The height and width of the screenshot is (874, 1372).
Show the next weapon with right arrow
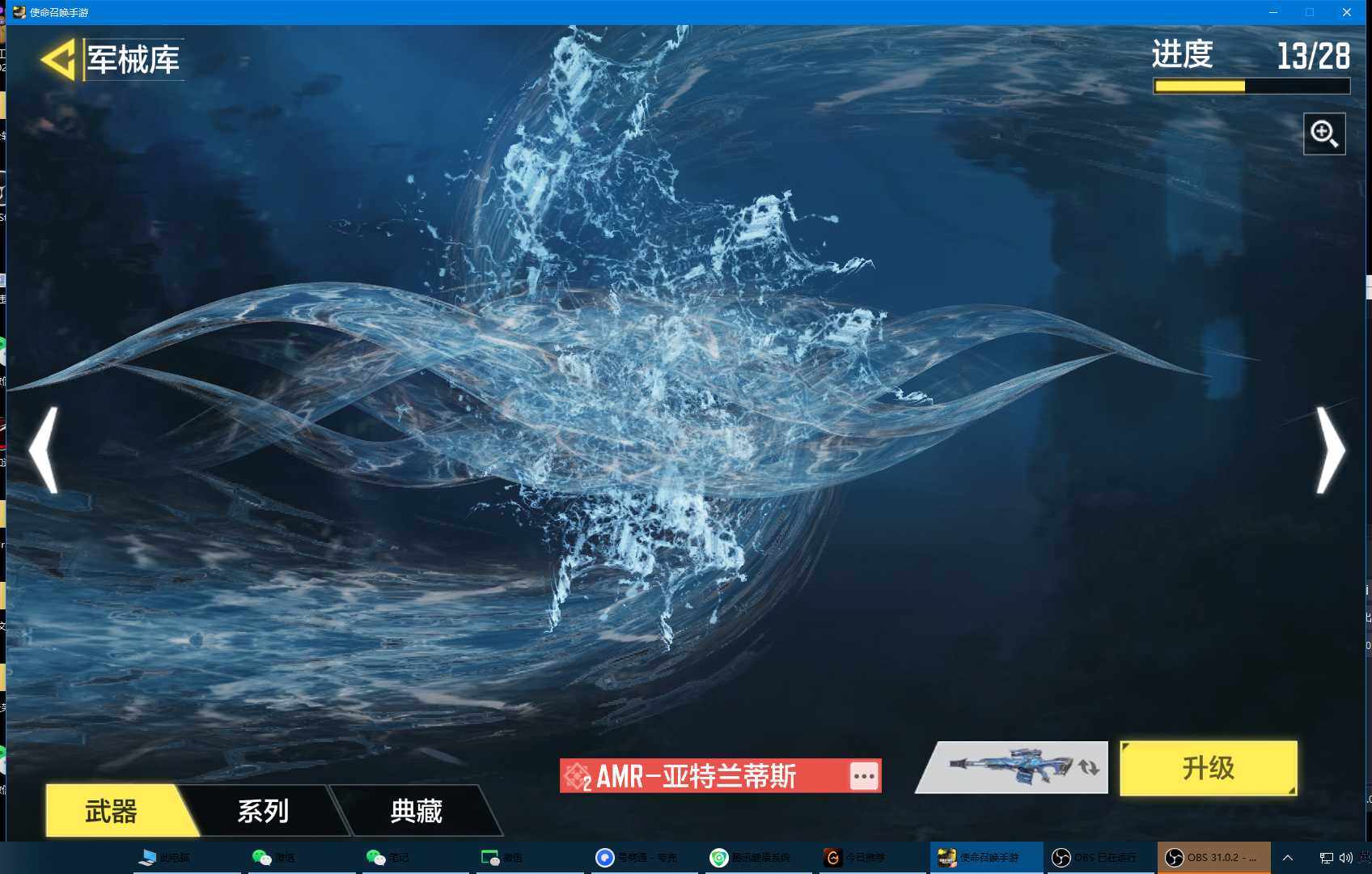pyautogui.click(x=1330, y=450)
